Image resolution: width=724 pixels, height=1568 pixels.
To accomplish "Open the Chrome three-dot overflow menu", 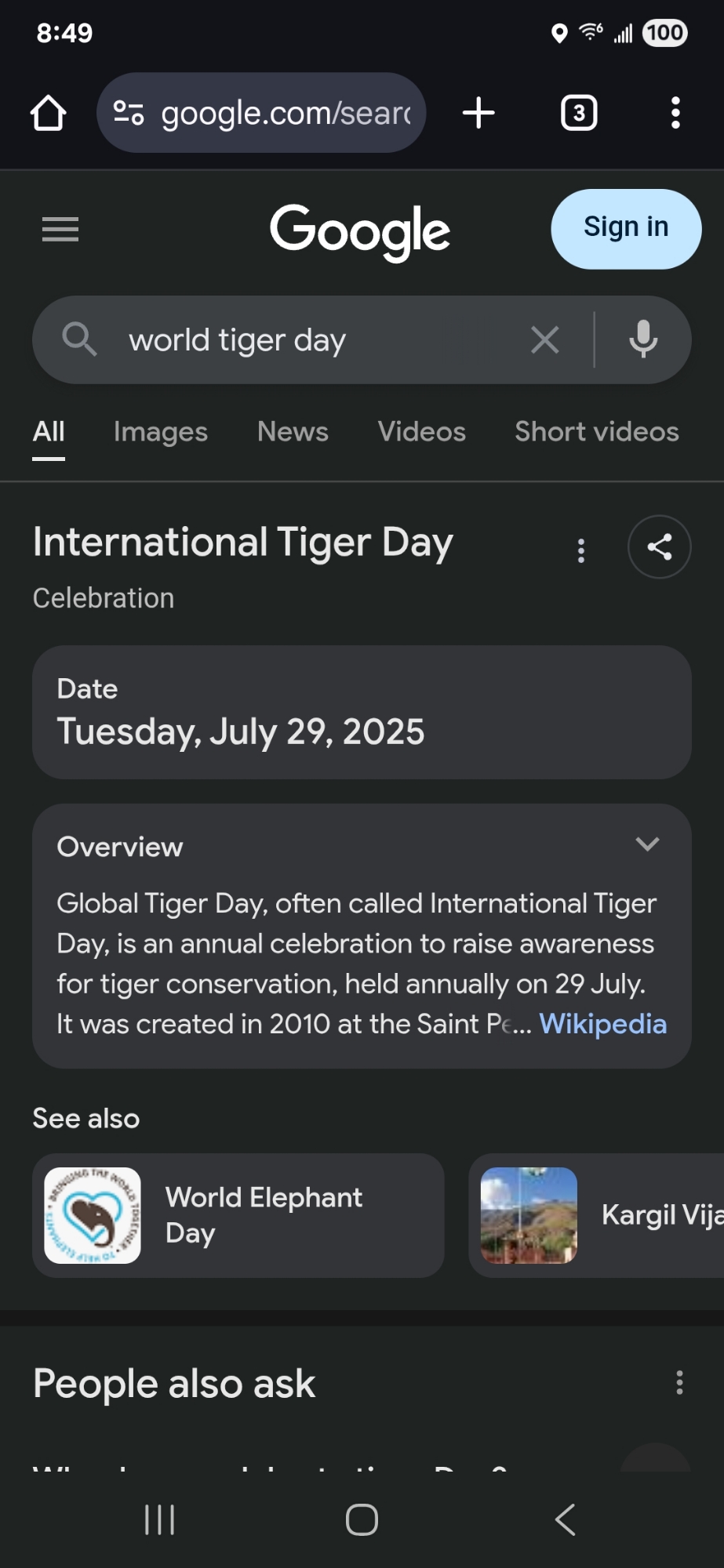I will (675, 113).
